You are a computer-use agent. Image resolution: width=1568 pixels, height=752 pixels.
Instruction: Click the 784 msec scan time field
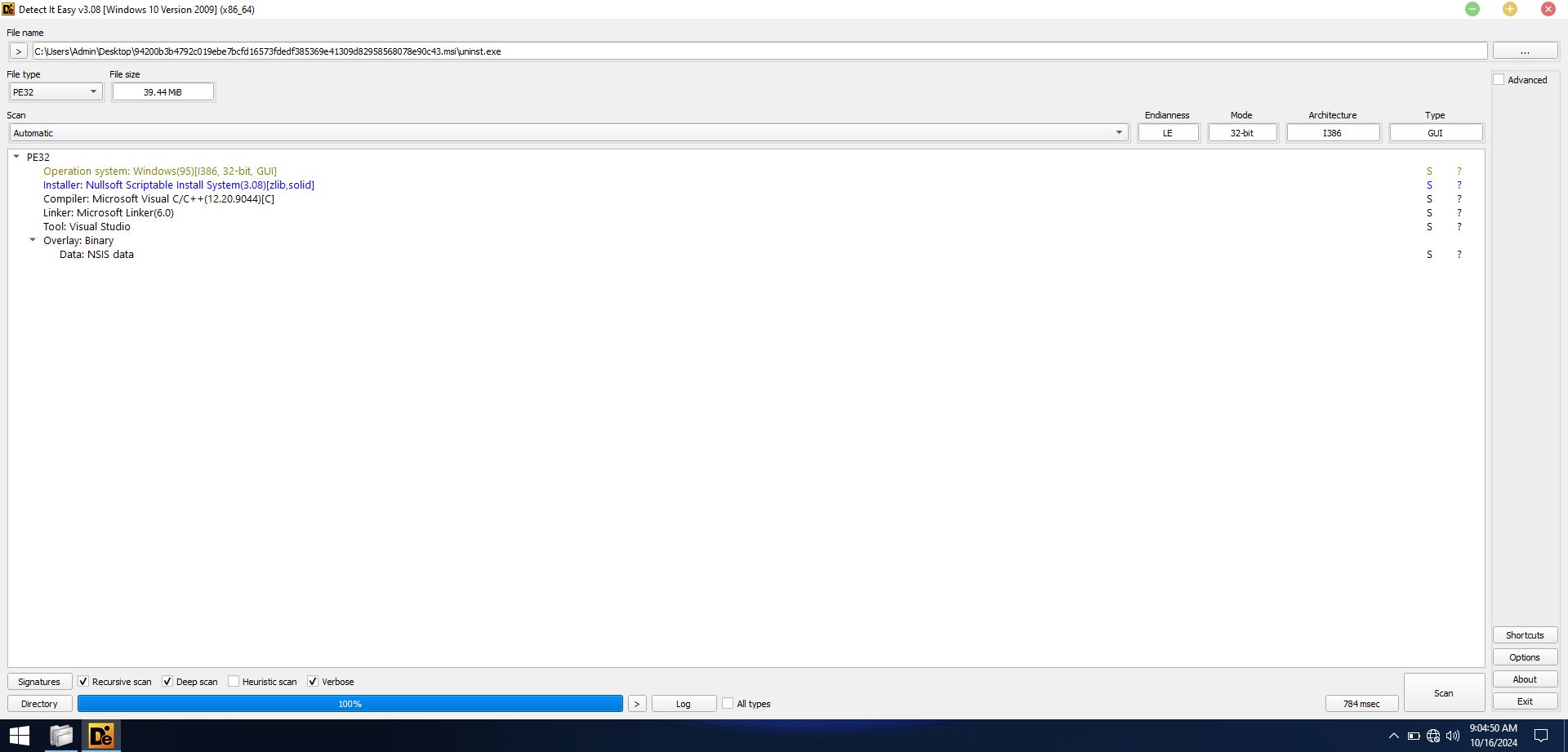1361,704
